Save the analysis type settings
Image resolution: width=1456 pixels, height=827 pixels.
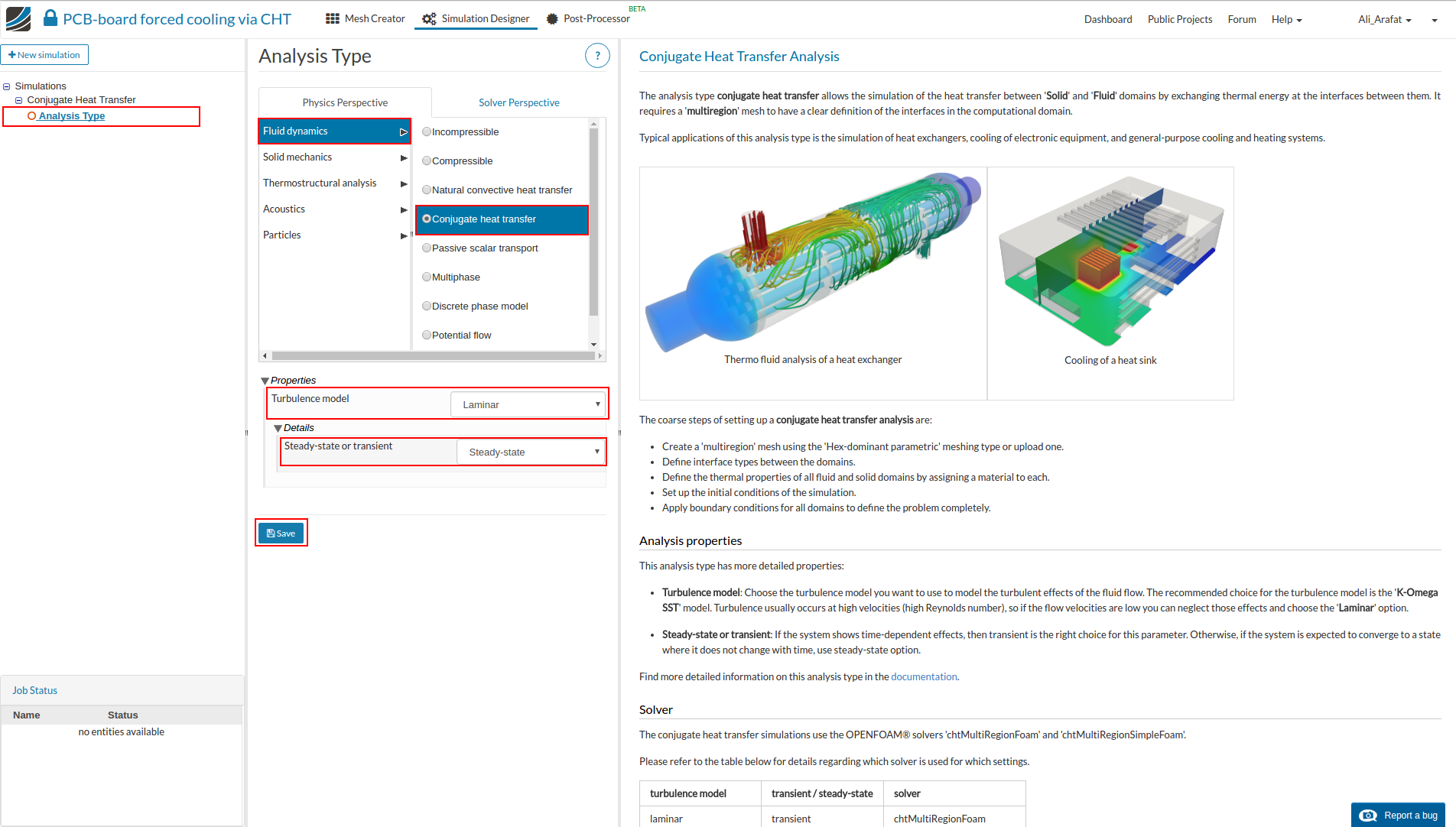(x=281, y=533)
